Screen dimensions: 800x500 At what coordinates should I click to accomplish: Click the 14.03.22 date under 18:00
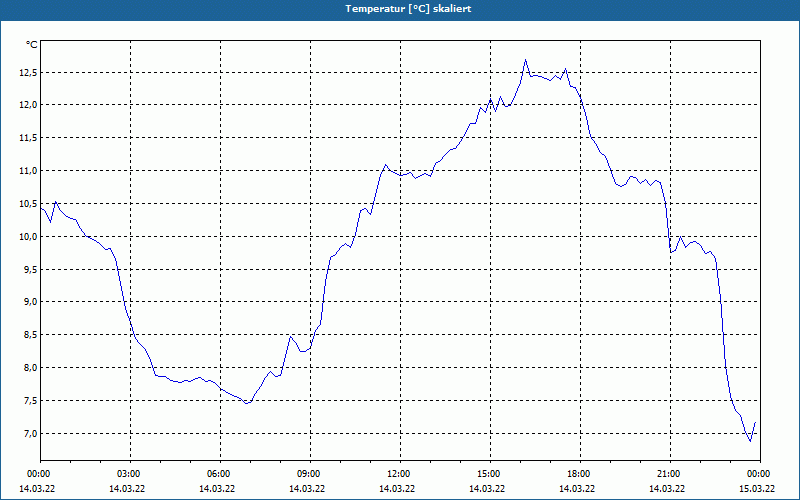coord(577,489)
